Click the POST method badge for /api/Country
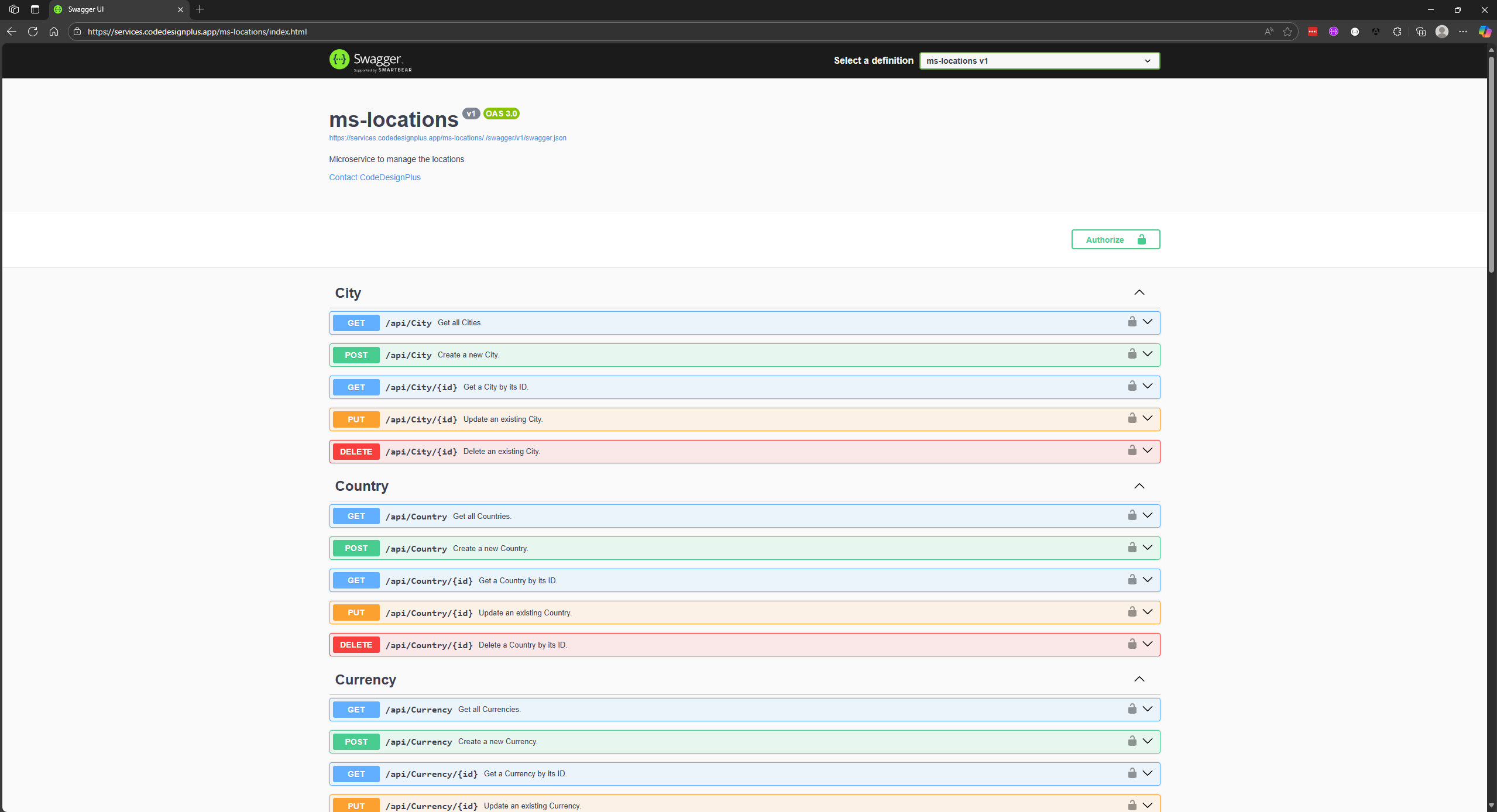Image resolution: width=1497 pixels, height=812 pixels. [x=356, y=548]
